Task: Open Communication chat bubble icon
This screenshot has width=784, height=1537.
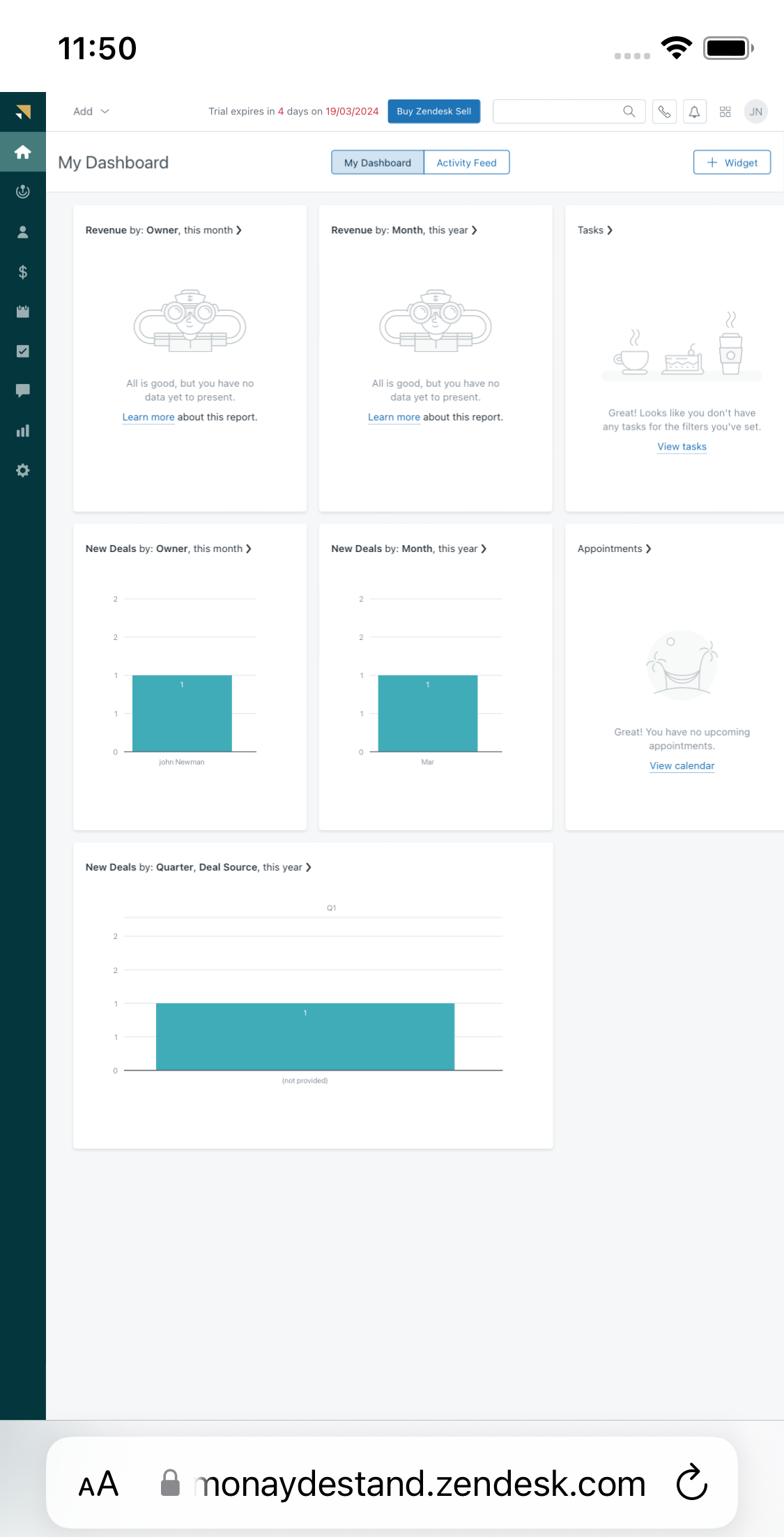Action: (22, 390)
